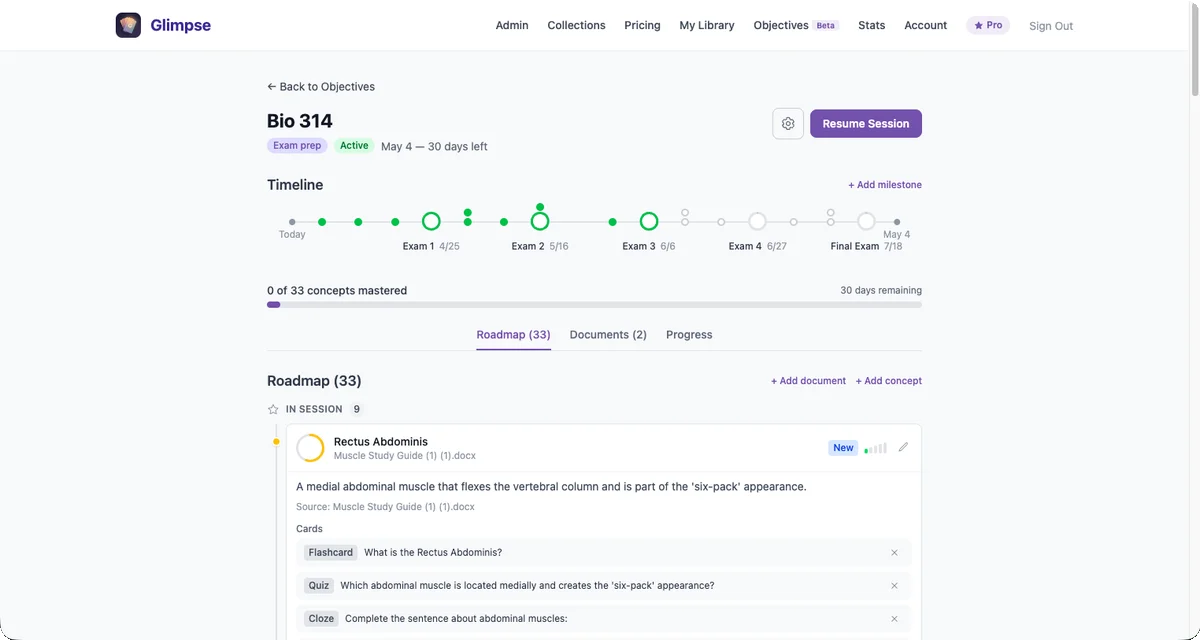Click the edit pencil on Rectus Abdominis card
1200x640 pixels.
pos(903,447)
